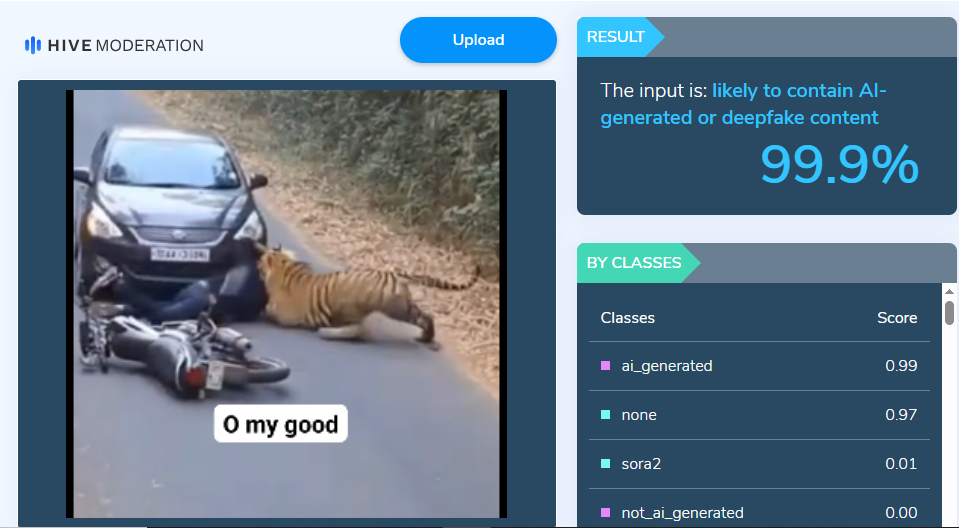Click the cyan square beside sora2

(605, 464)
